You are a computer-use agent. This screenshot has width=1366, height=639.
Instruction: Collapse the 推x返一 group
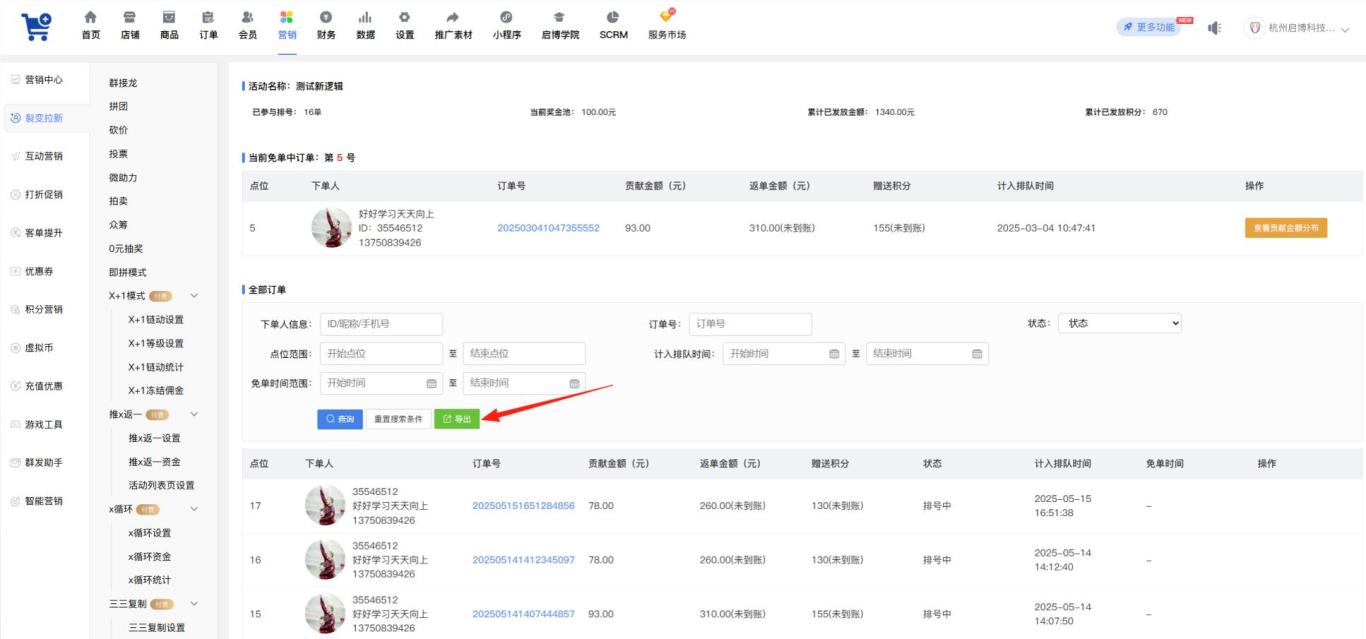click(x=194, y=414)
